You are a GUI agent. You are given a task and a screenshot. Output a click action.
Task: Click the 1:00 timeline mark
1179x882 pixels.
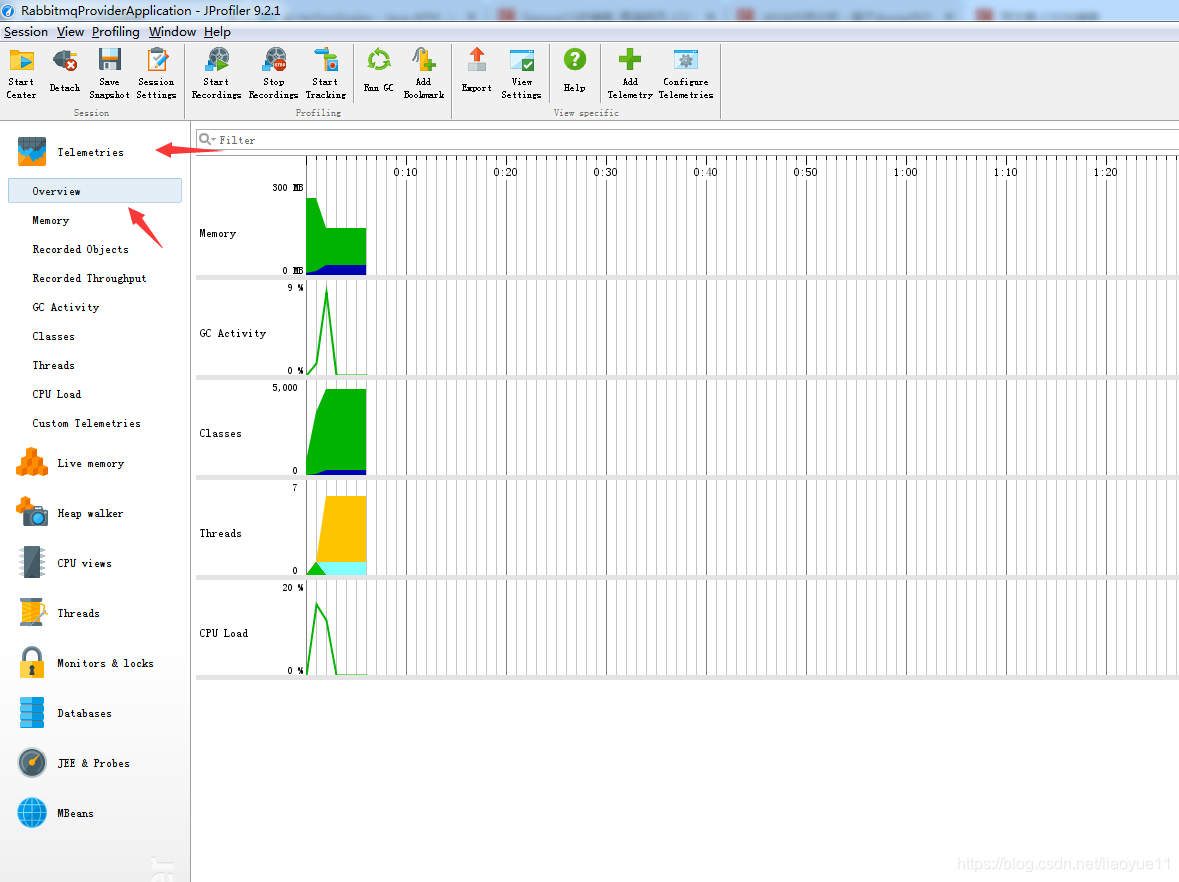(x=905, y=172)
